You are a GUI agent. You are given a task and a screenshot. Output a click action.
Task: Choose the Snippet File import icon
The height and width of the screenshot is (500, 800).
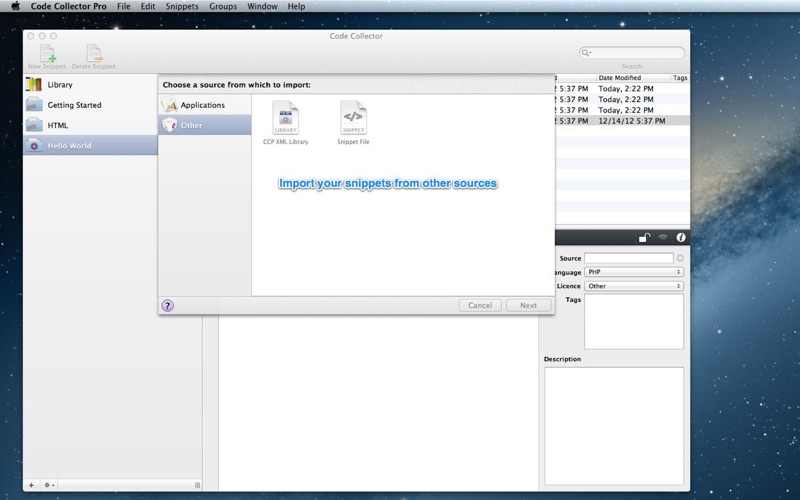[x=353, y=119]
